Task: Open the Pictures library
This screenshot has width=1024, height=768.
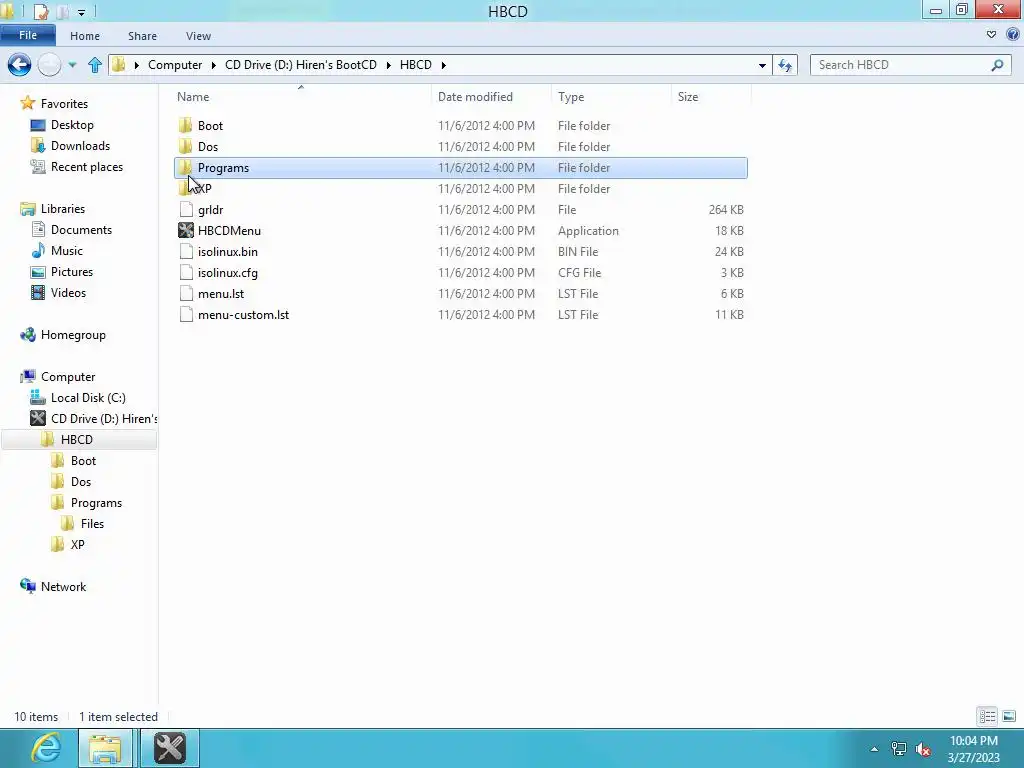Action: point(72,272)
